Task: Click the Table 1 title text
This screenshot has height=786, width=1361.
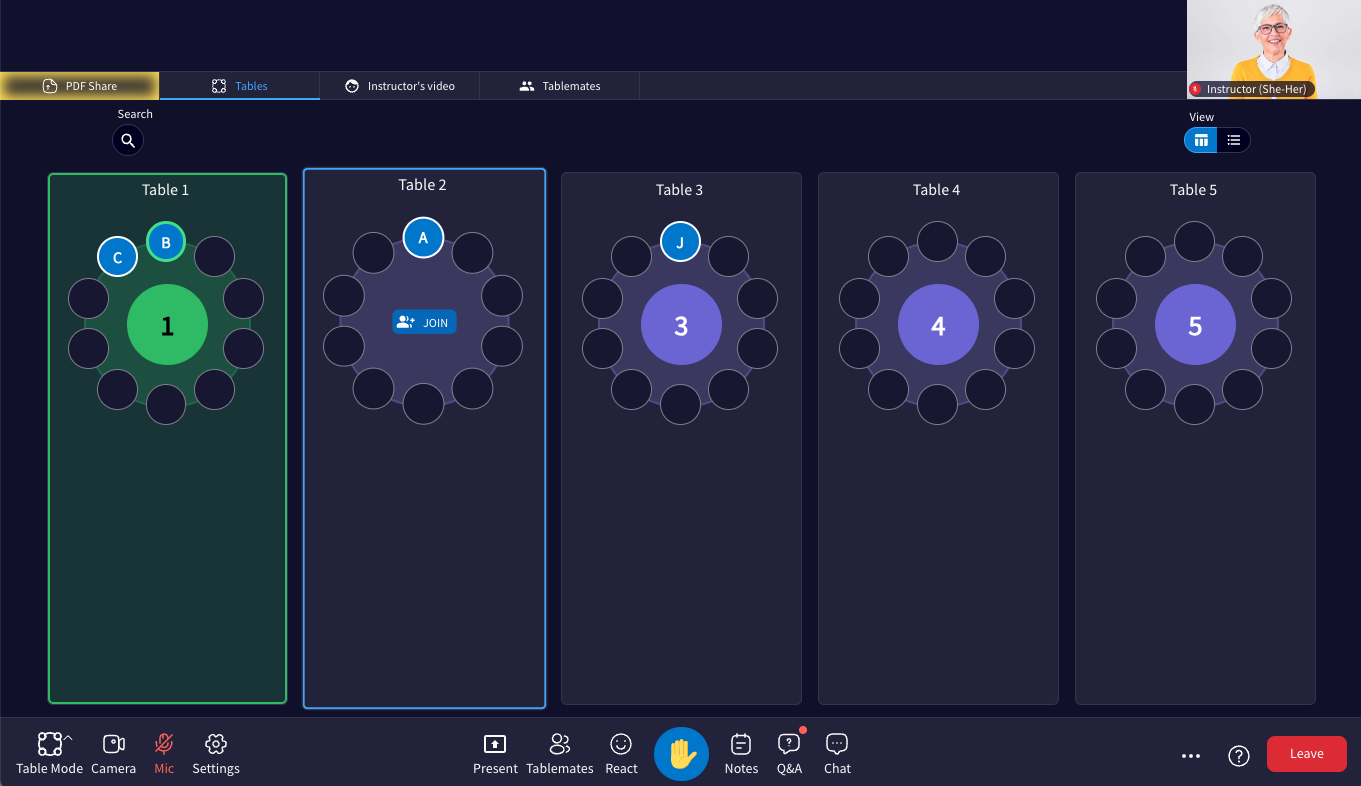Action: coord(165,190)
